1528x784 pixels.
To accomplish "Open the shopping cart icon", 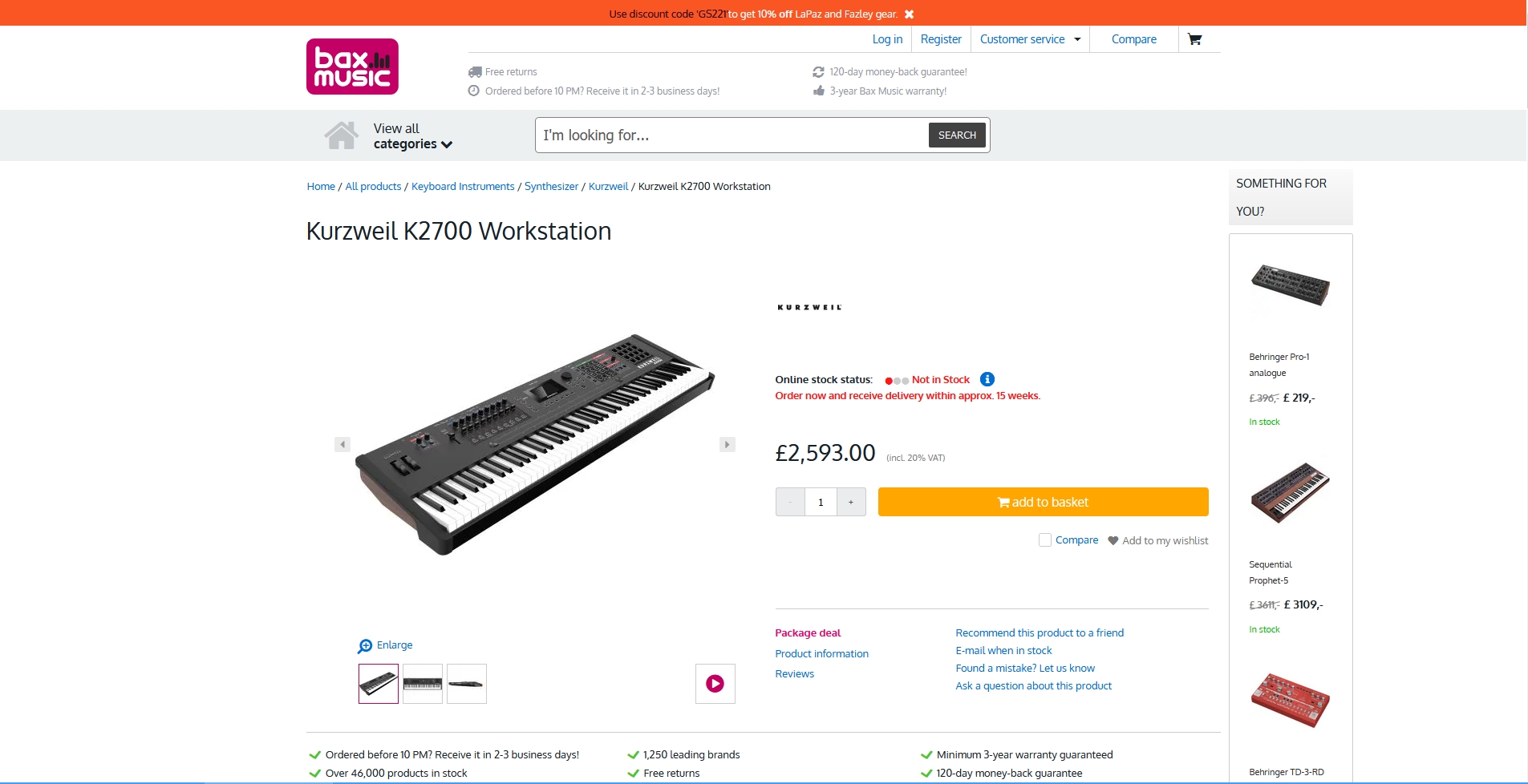I will [1194, 39].
